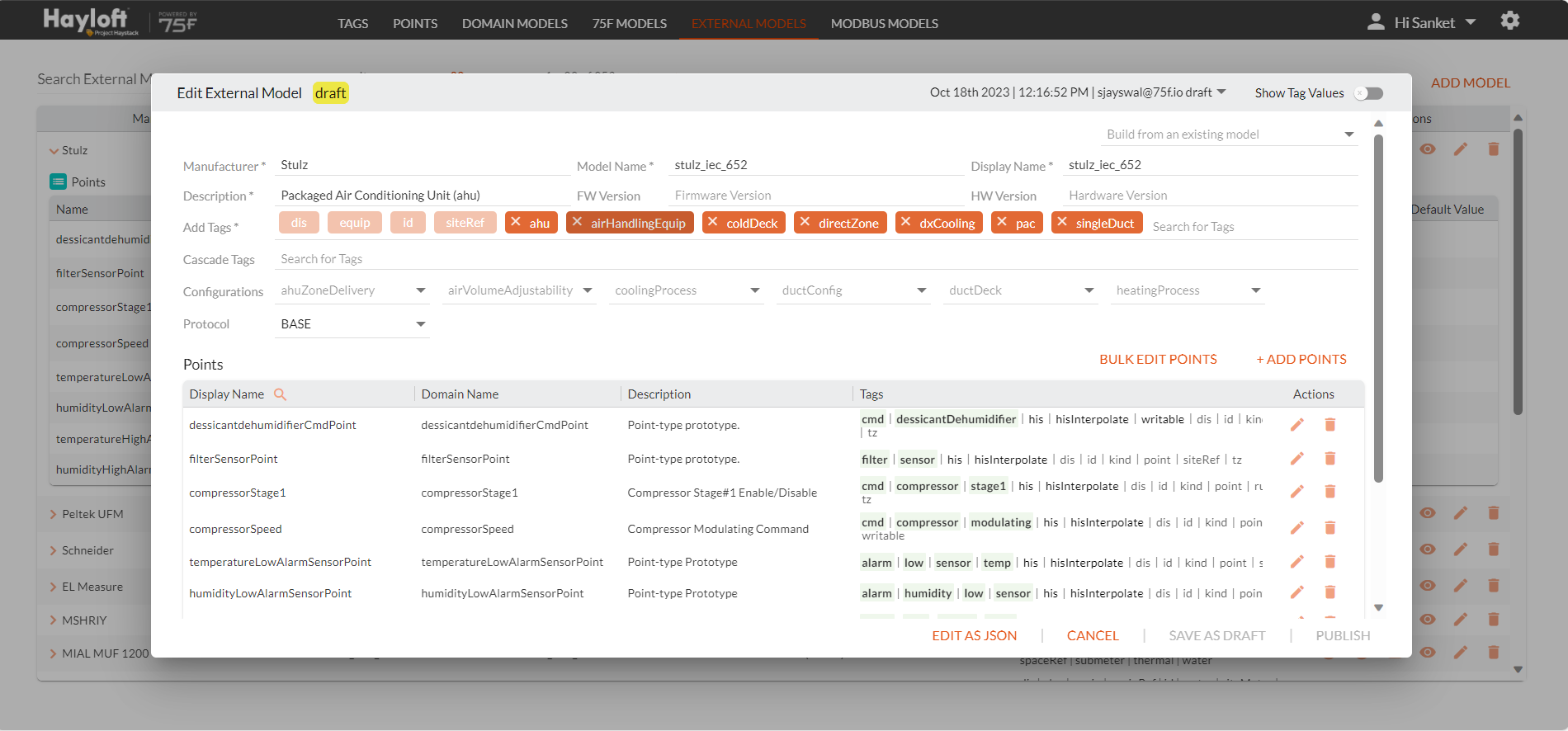
Task: Remove the directZone tag
Action: [x=805, y=222]
